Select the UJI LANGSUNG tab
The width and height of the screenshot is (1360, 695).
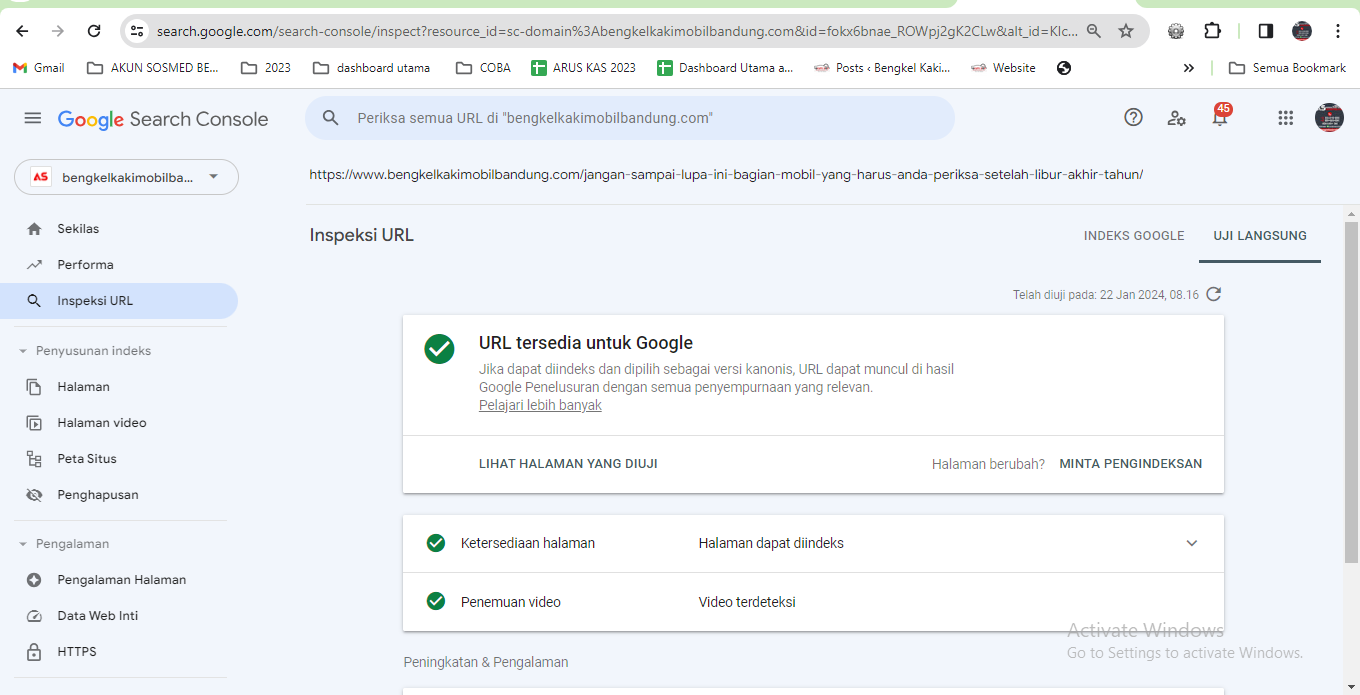[x=1260, y=236]
